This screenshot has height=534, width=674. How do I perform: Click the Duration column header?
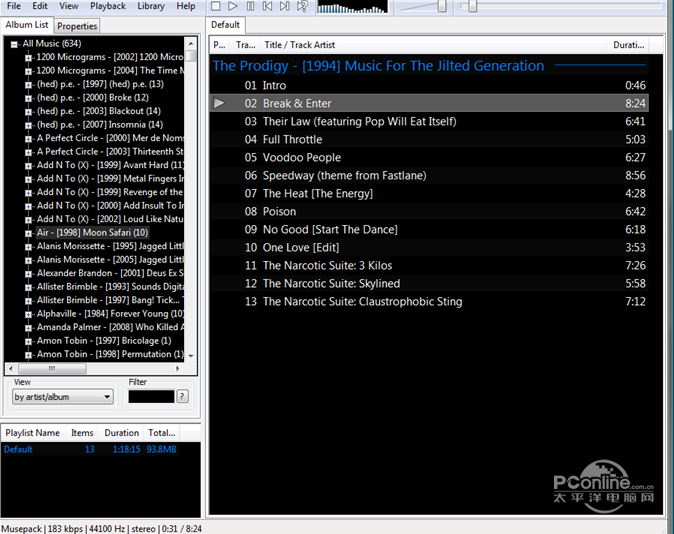point(628,45)
